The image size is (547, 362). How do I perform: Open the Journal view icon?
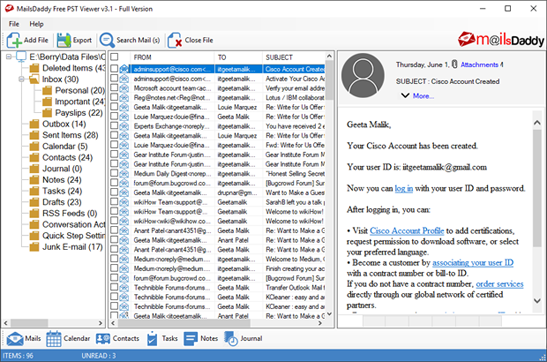coord(231,338)
